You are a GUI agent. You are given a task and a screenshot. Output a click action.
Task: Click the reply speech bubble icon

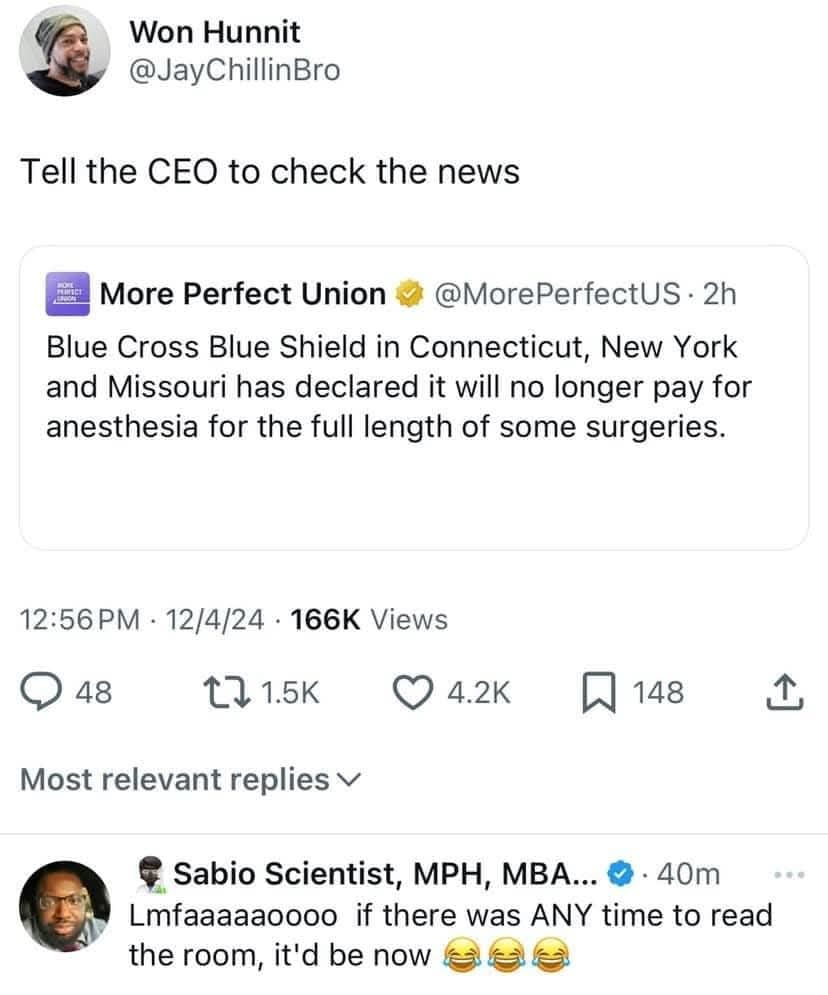click(42, 692)
